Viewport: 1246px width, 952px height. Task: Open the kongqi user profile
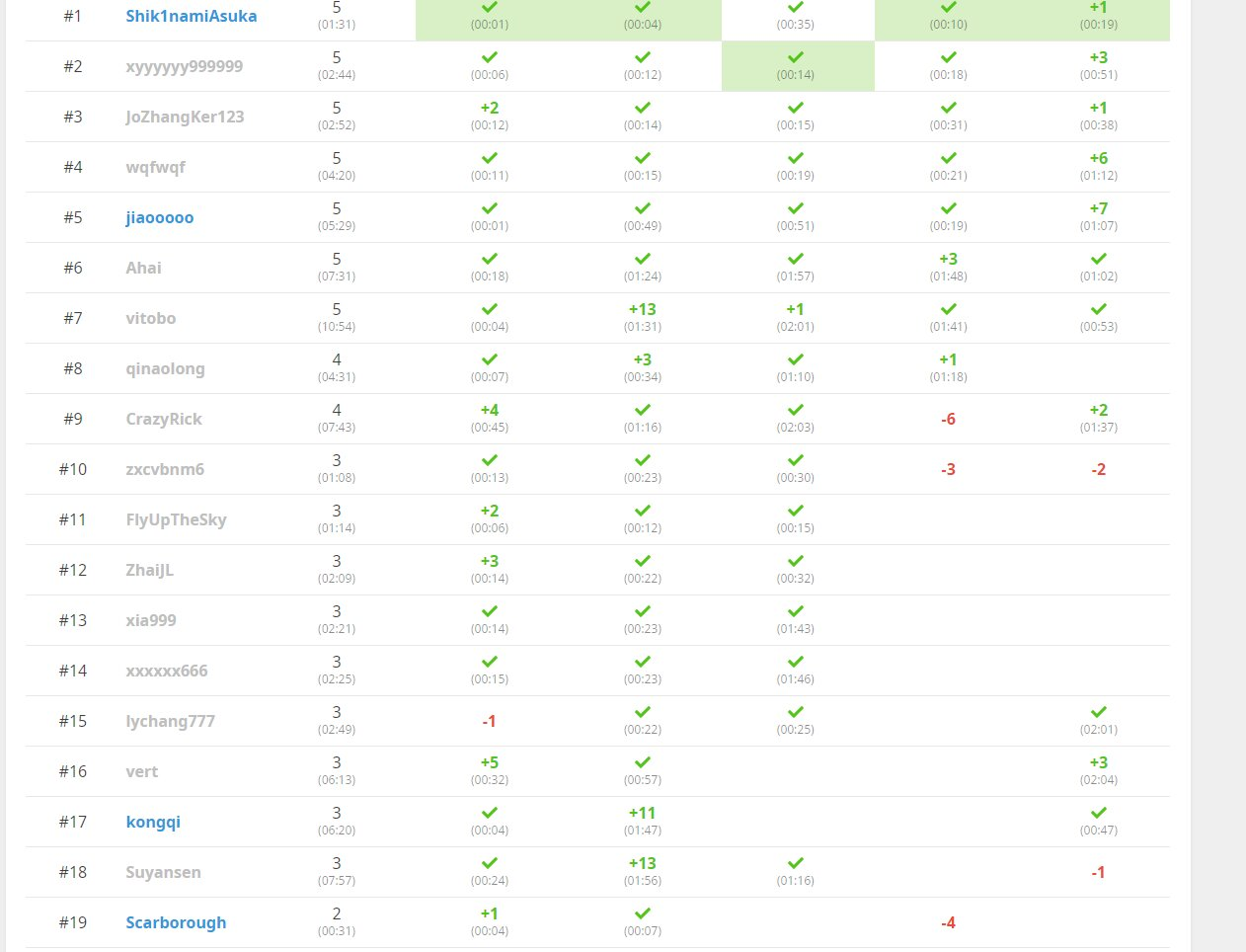[153, 822]
